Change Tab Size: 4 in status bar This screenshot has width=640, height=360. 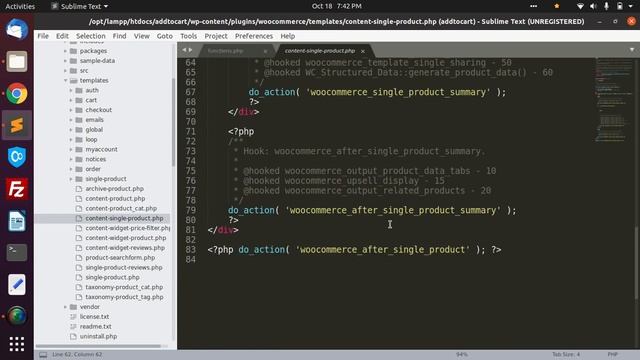[566, 354]
